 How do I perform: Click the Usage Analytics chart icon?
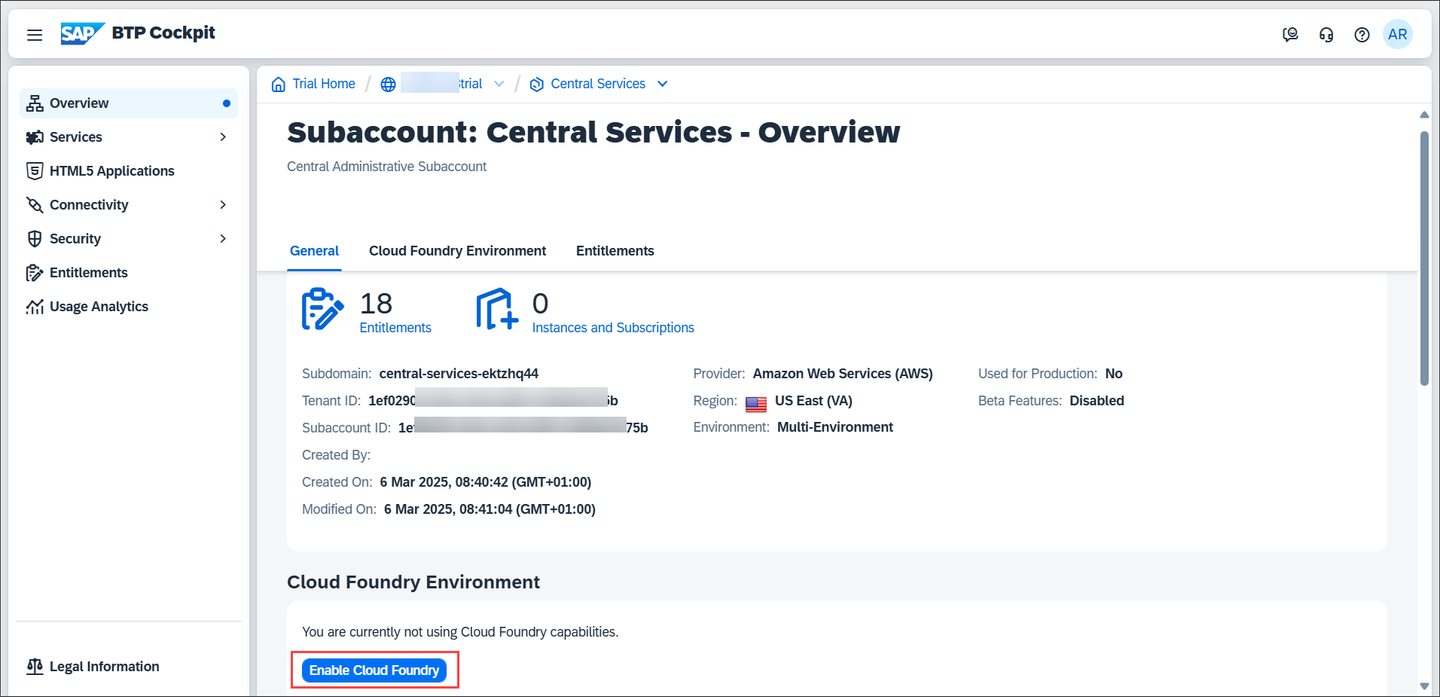point(35,307)
